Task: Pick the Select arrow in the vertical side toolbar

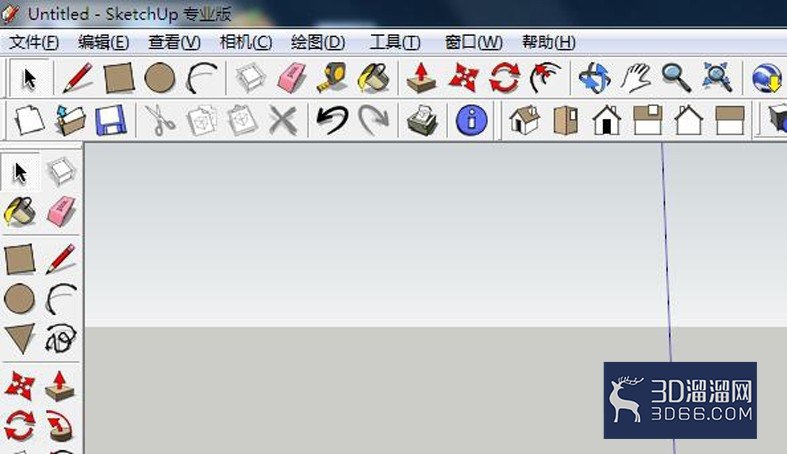Action: click(20, 172)
